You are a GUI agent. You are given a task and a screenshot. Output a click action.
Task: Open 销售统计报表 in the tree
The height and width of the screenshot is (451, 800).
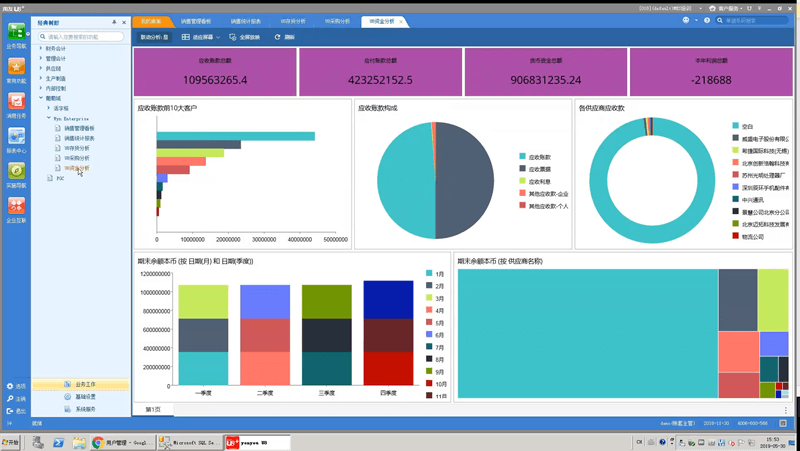click(79, 138)
